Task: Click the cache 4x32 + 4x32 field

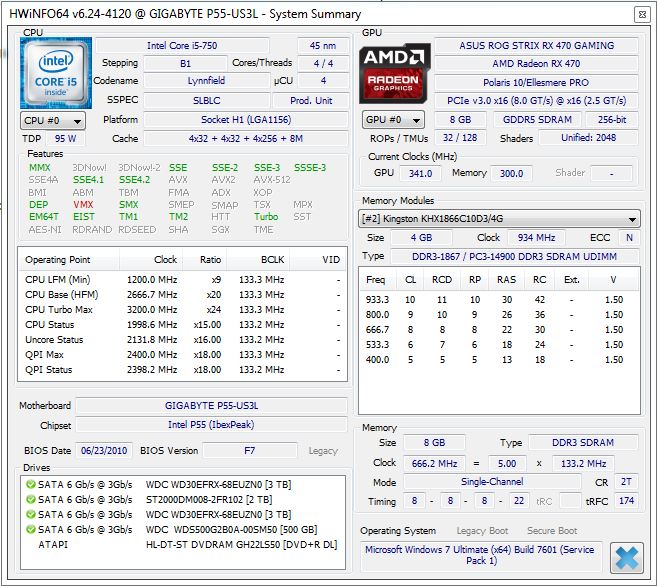Action: coord(246,139)
